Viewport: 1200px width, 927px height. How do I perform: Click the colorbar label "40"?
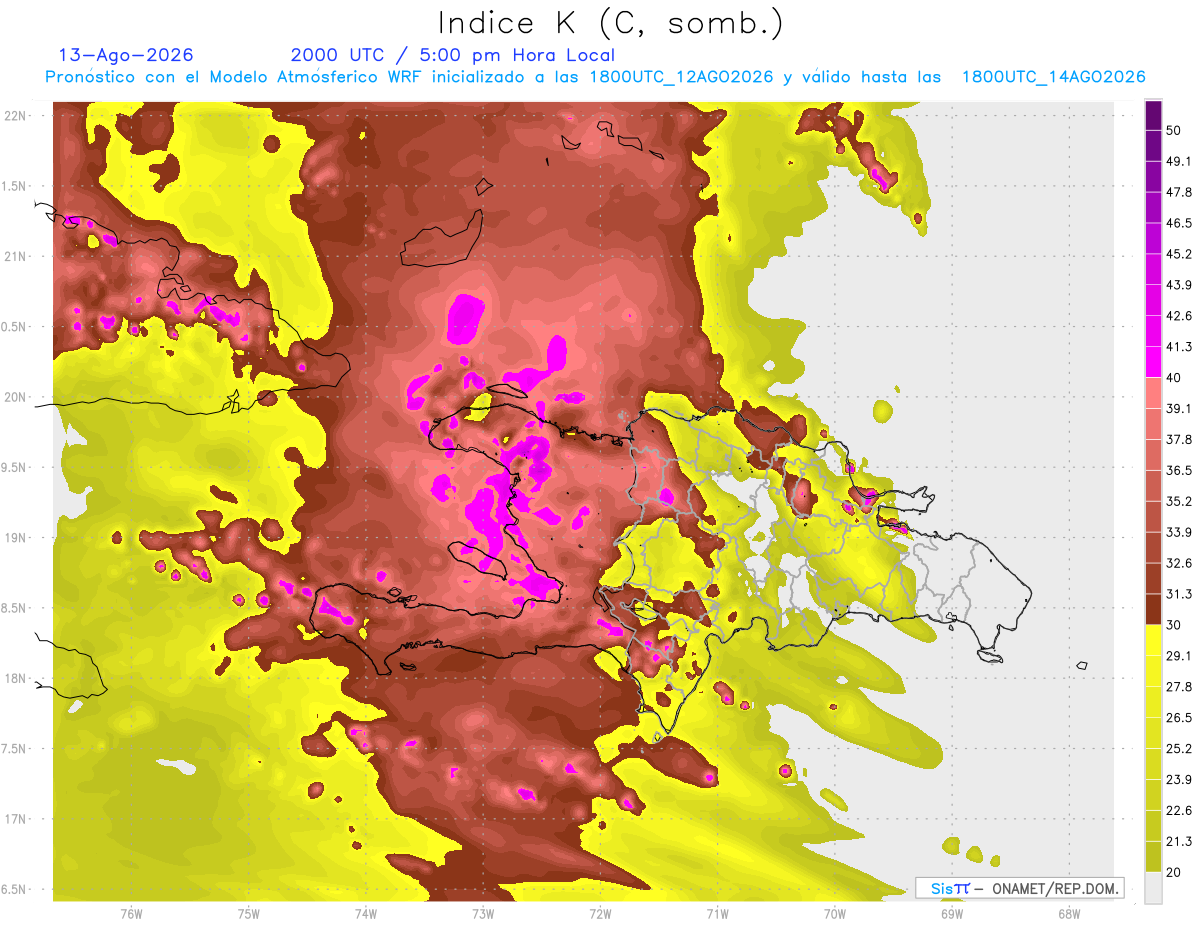(1174, 378)
